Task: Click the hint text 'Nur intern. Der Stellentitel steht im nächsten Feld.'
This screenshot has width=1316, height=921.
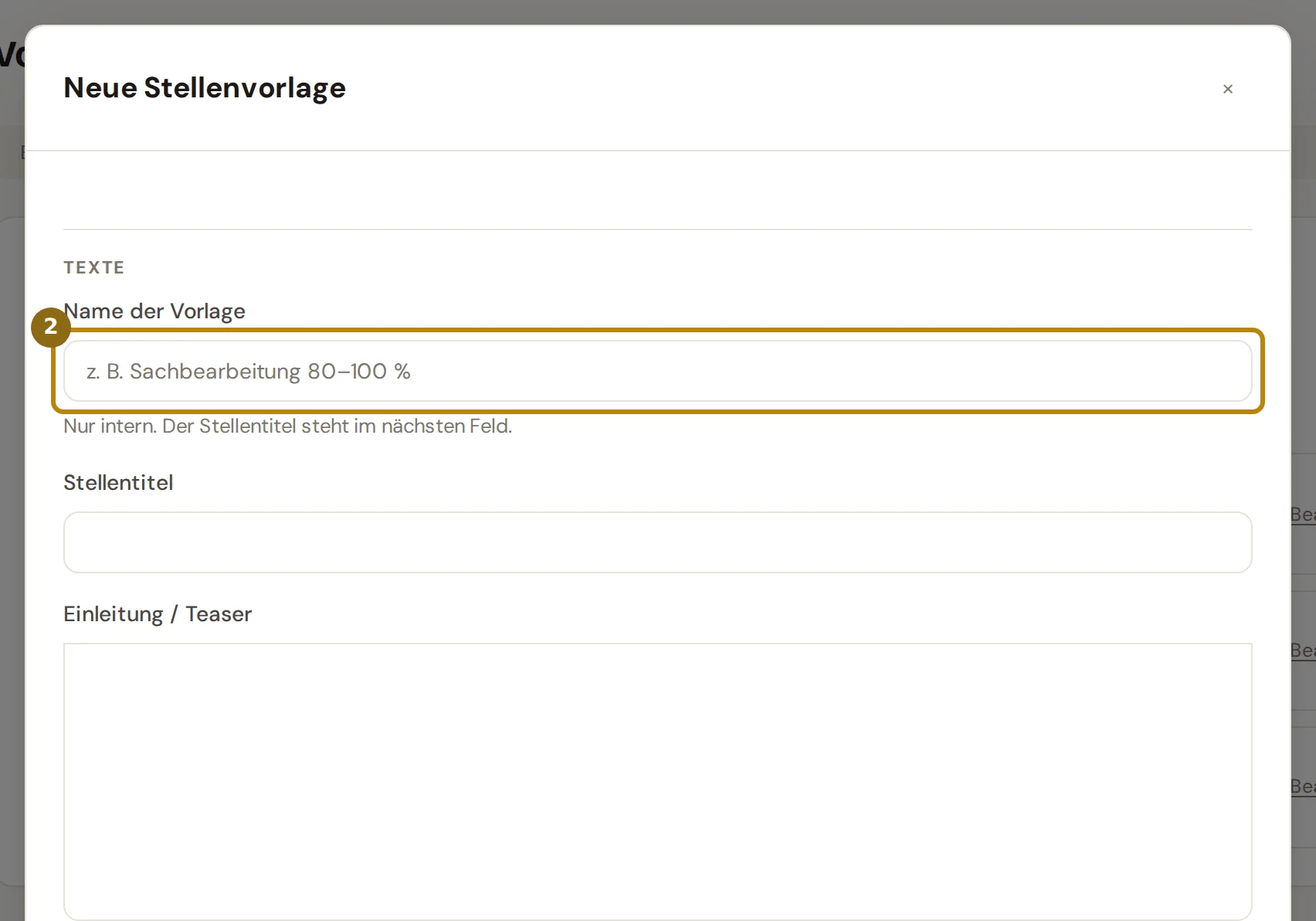Action: pyautogui.click(x=287, y=427)
